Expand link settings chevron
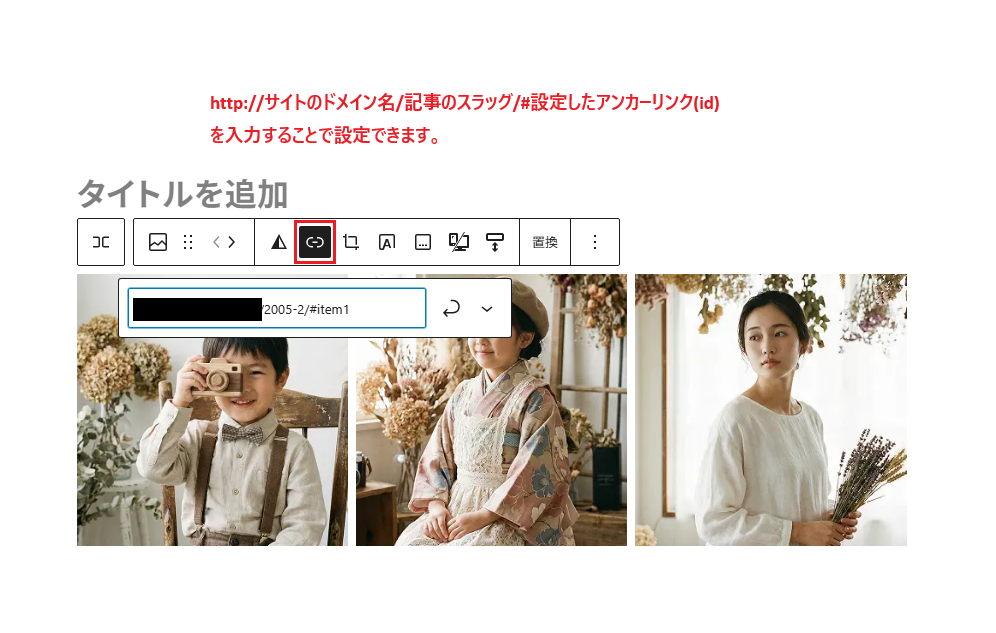 [x=487, y=309]
